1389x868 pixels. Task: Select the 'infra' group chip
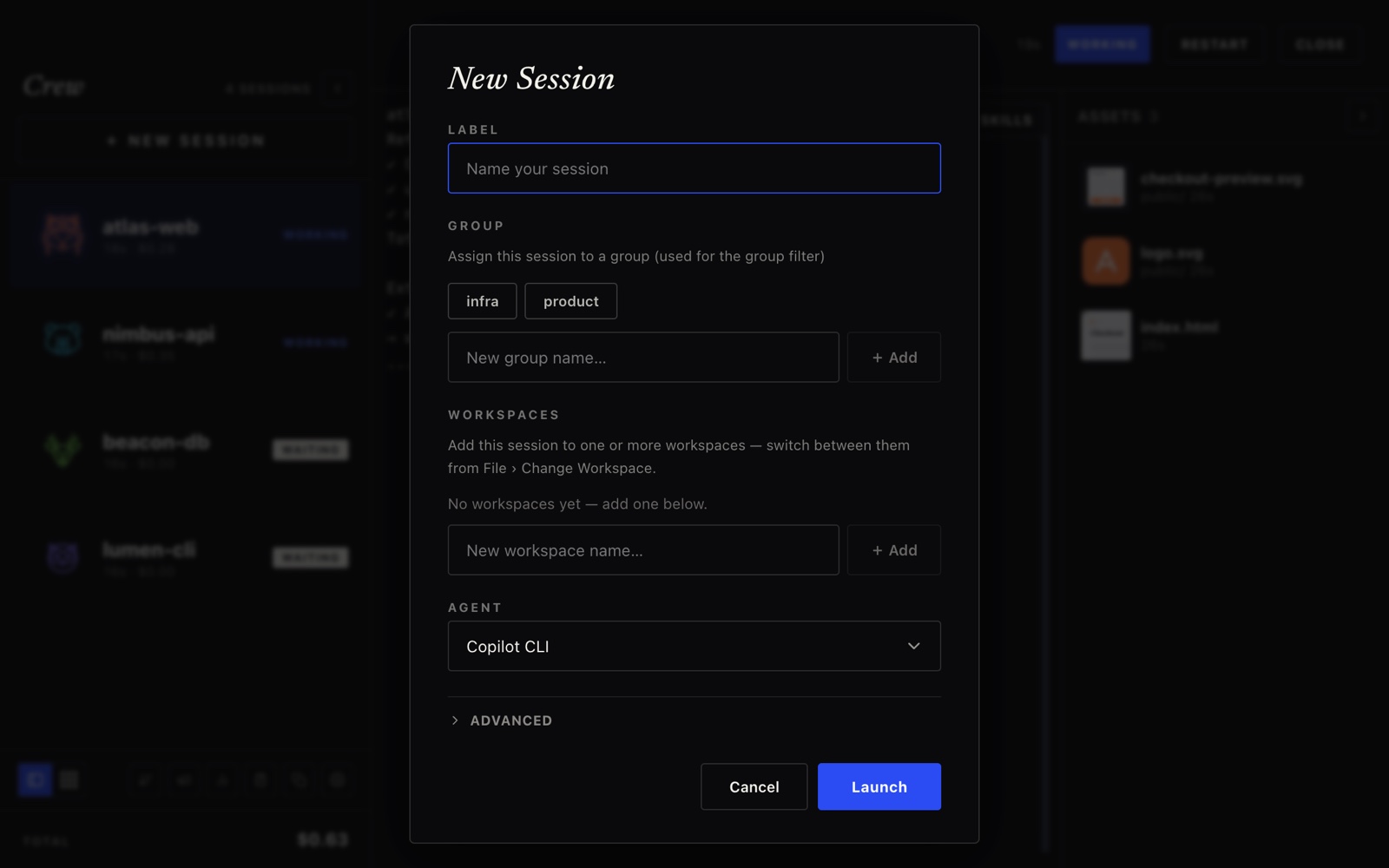click(482, 301)
